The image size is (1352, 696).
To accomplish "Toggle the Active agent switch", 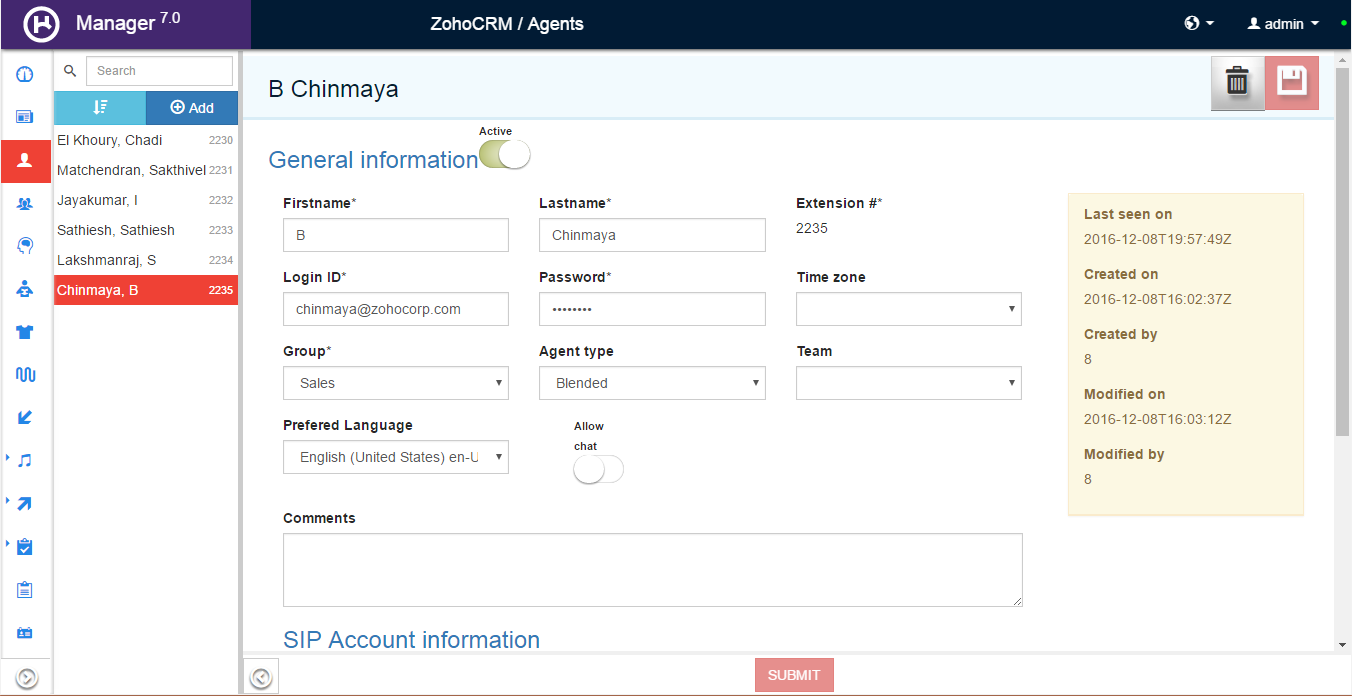I will point(505,155).
